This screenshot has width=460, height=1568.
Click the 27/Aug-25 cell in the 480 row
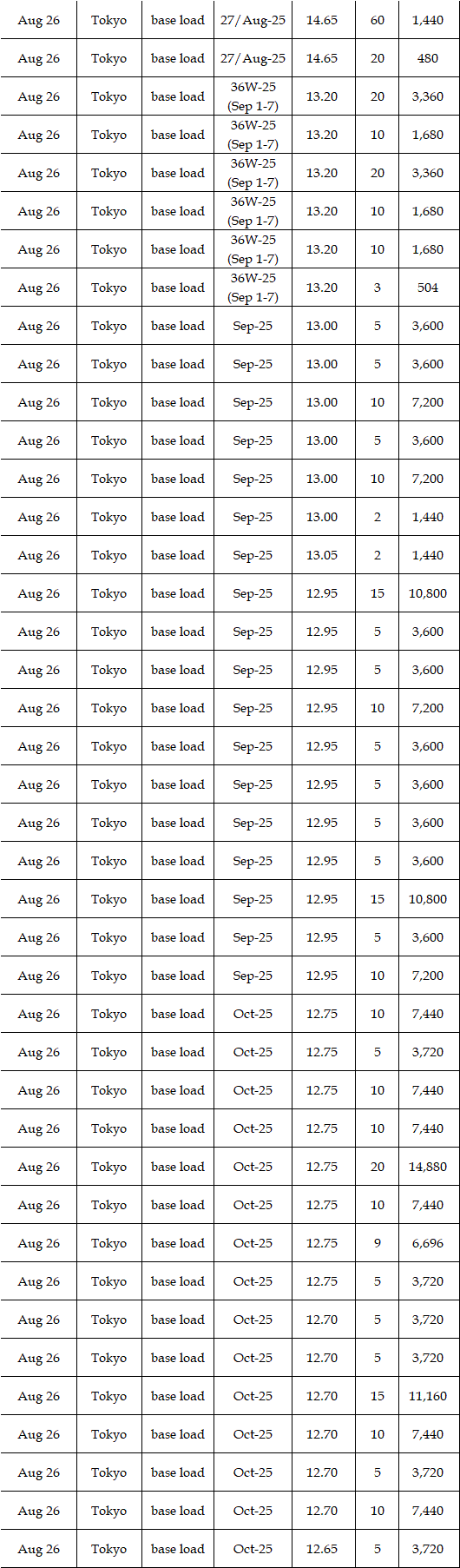click(253, 58)
